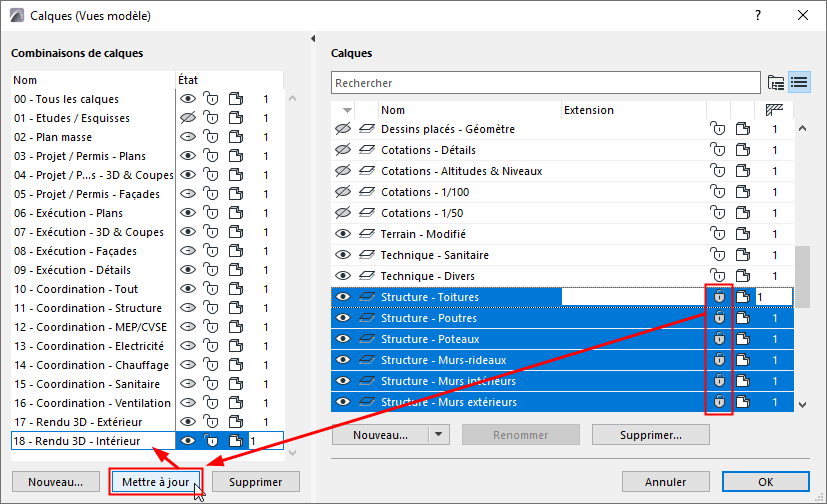Click Annuler to cancel dialog

[666, 482]
